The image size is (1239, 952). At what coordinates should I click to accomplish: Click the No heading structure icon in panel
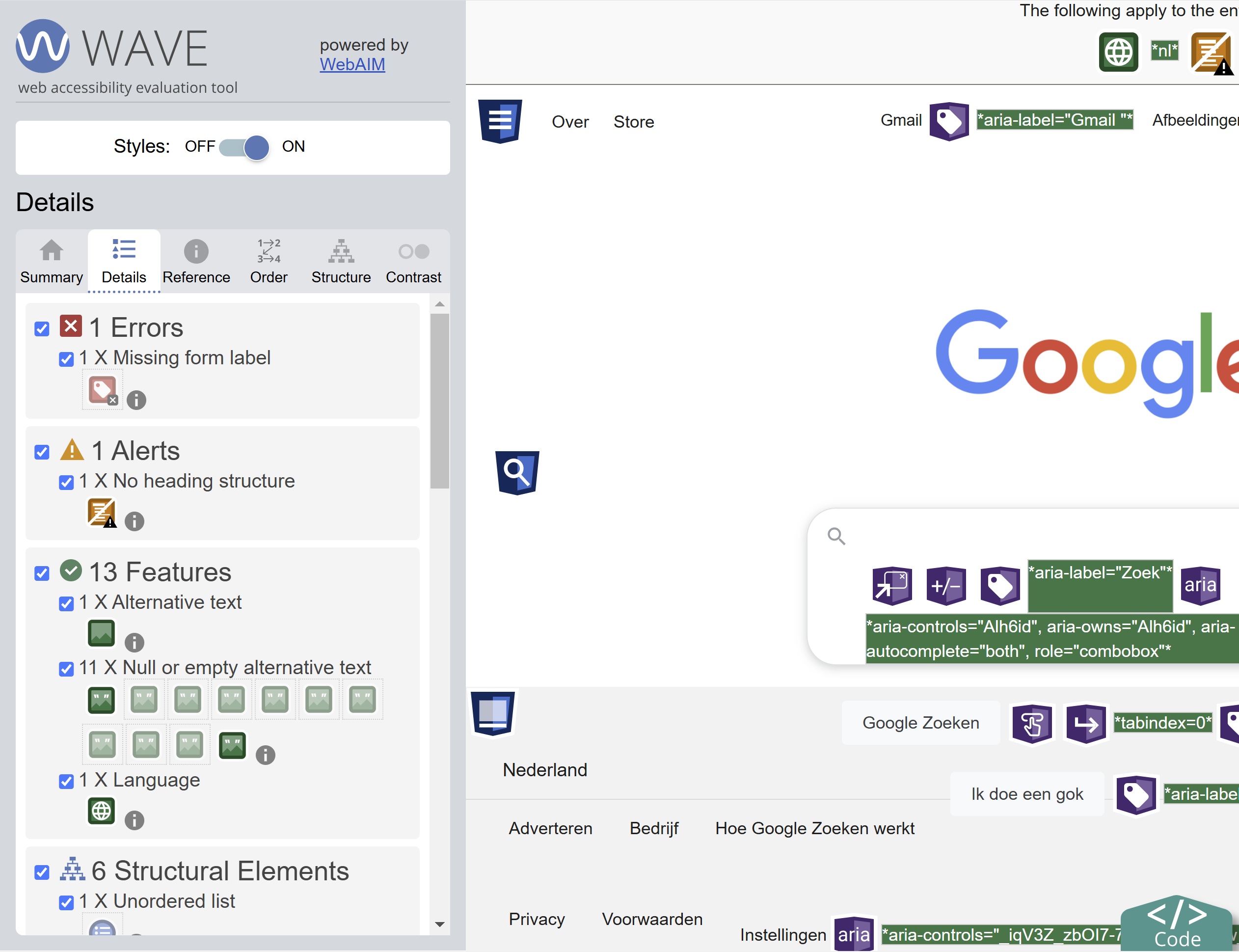(x=102, y=512)
